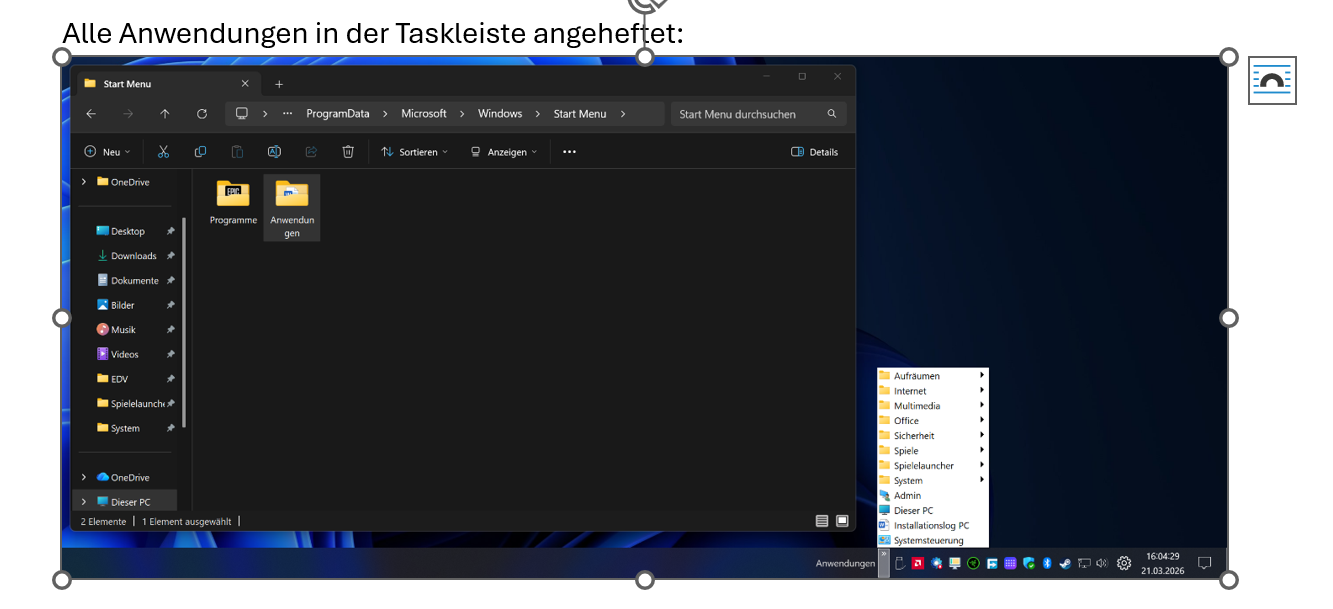Click Microsoft in the address breadcrumb
The width and height of the screenshot is (1333, 609).
click(424, 114)
